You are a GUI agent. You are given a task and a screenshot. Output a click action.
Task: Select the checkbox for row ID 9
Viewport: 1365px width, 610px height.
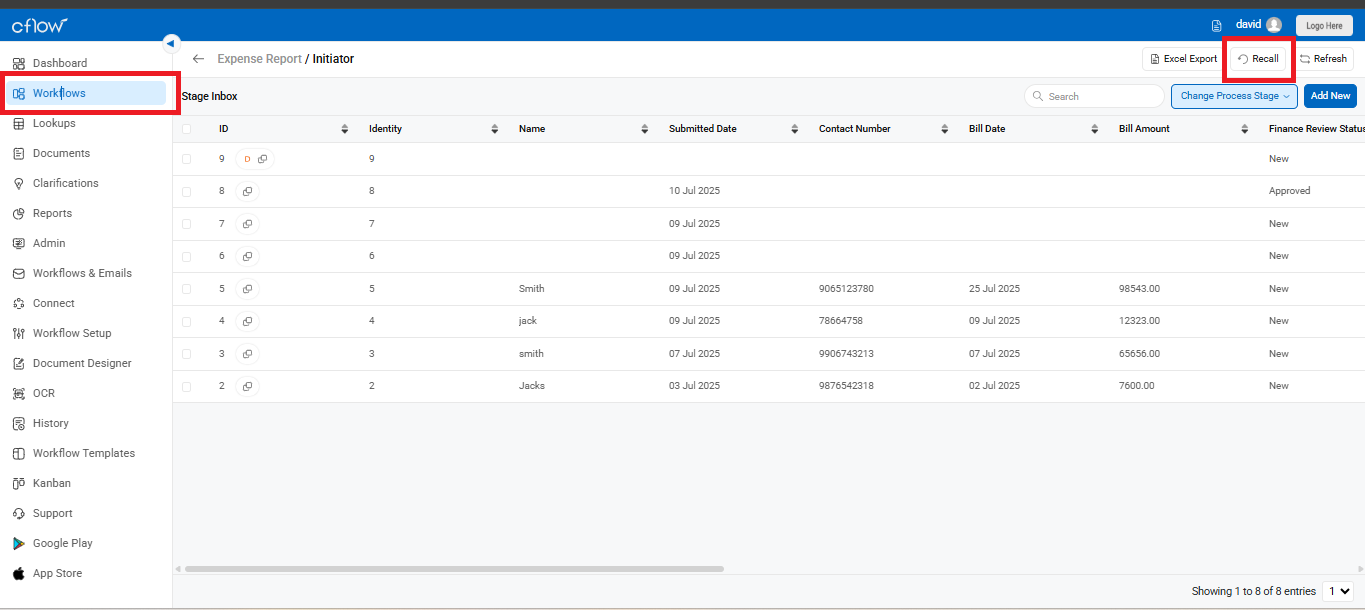tap(187, 159)
